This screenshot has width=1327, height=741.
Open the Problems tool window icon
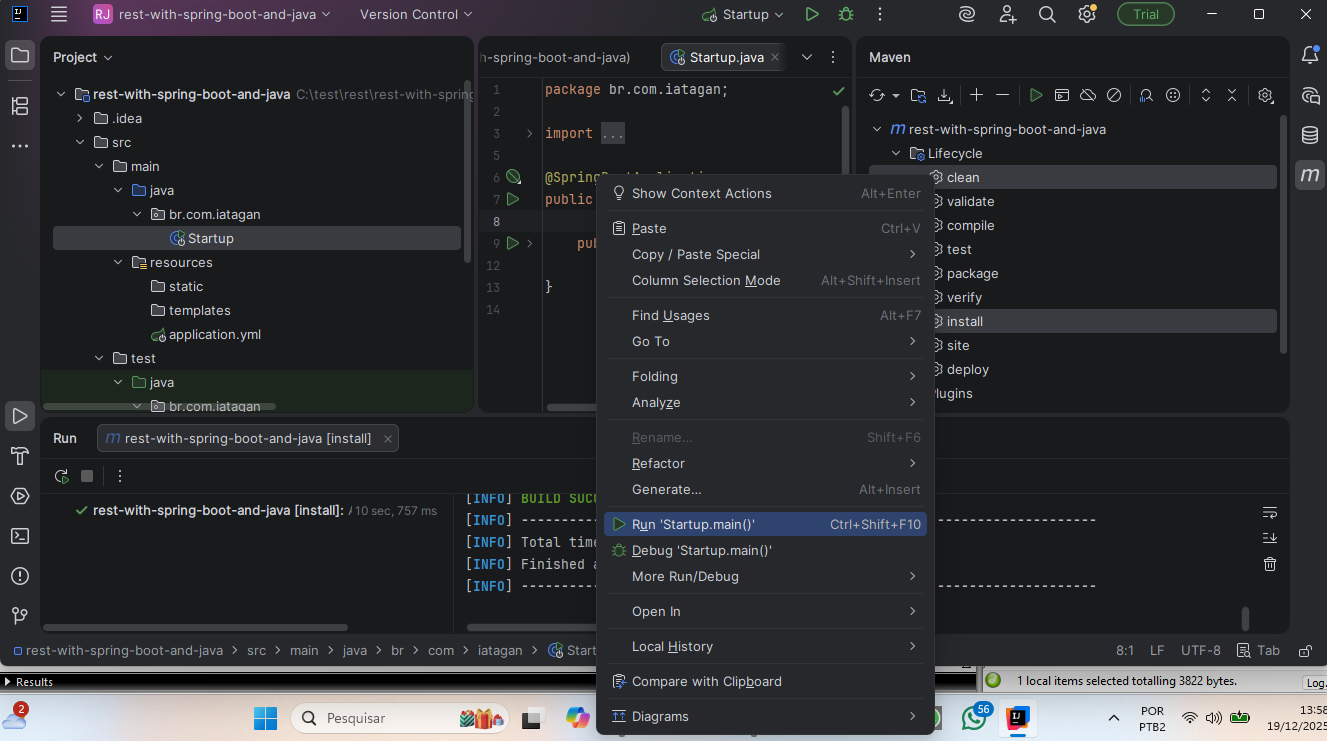tap(19, 576)
